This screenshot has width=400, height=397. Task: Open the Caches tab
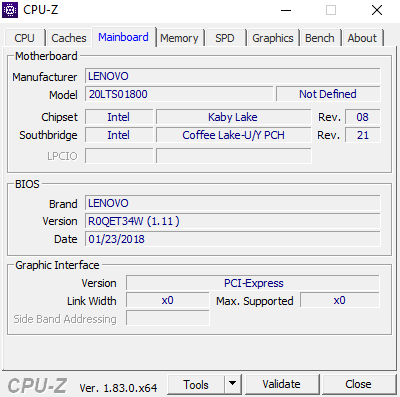[69, 38]
